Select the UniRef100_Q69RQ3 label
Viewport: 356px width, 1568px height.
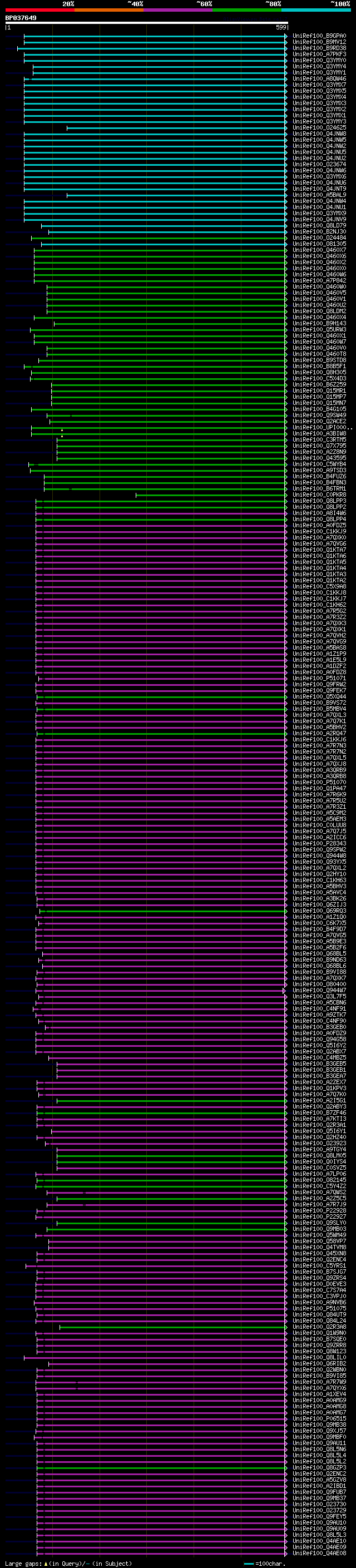click(x=319, y=911)
